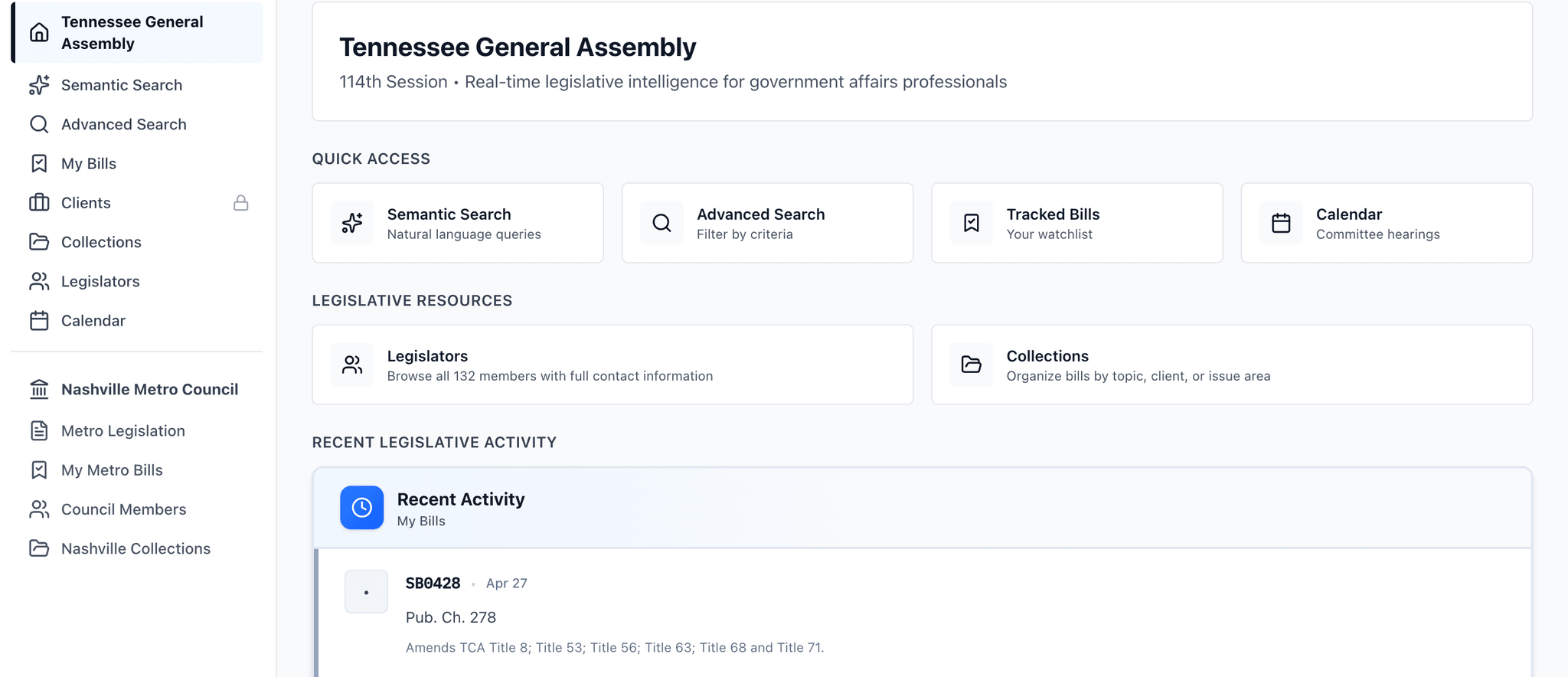Open My Bills via the bookmark icon
1568x677 pixels.
coord(39,163)
